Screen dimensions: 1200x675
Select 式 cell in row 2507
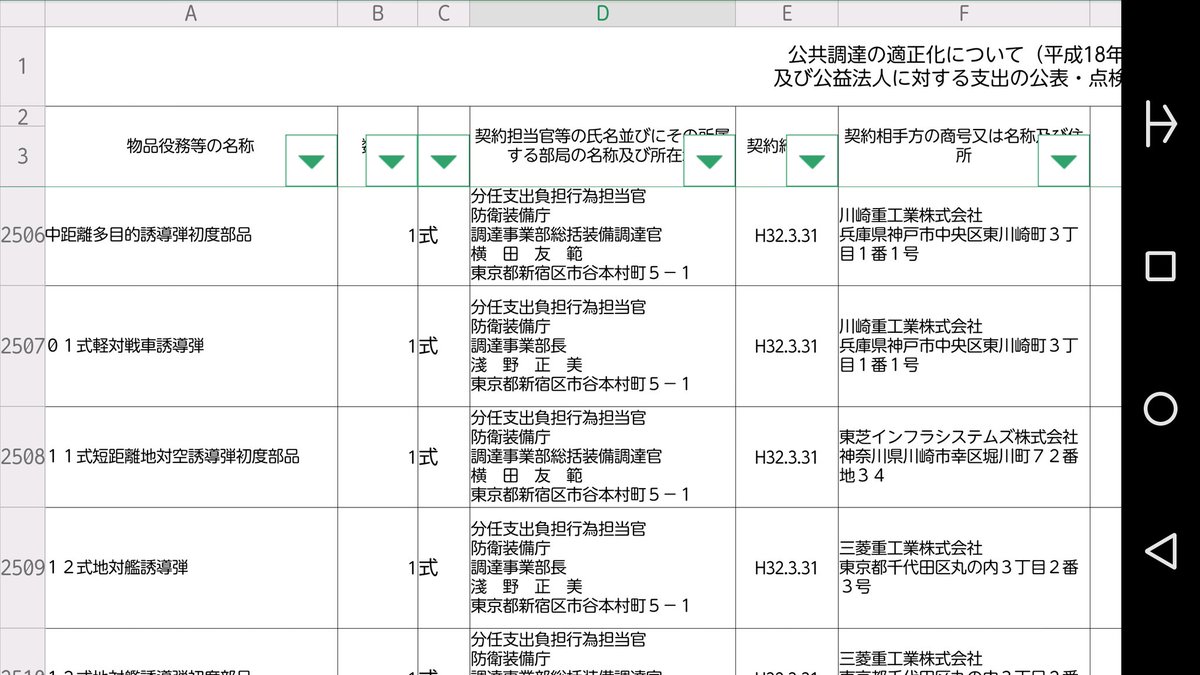coord(443,346)
